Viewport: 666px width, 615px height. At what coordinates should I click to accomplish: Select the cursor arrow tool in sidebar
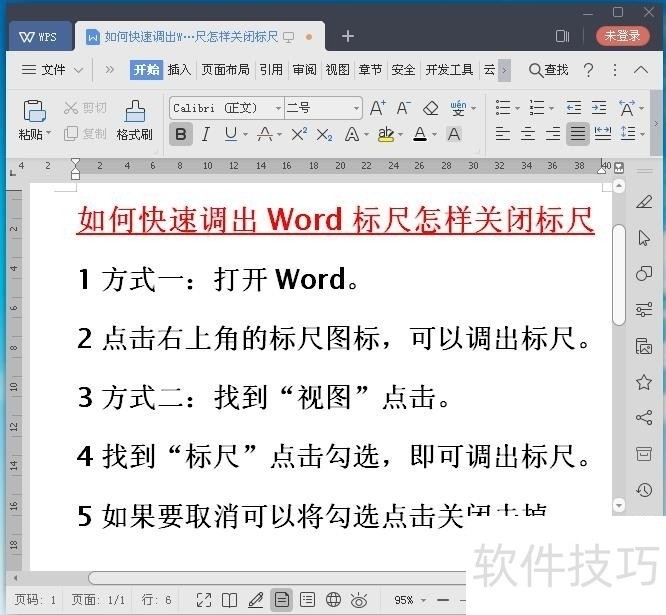tap(644, 238)
